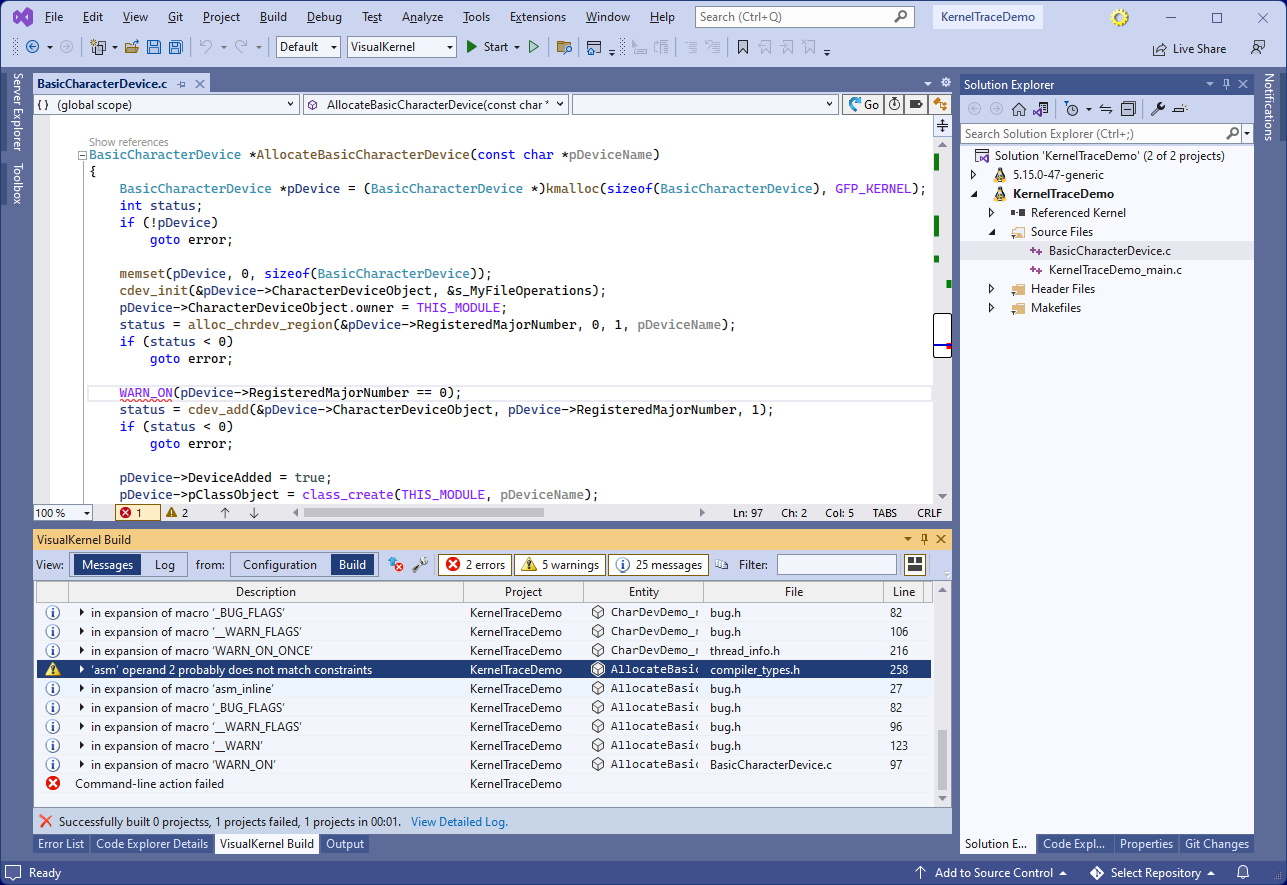1287x885 pixels.
Task: Open the VisualKernel platform dropdown
Action: point(447,47)
